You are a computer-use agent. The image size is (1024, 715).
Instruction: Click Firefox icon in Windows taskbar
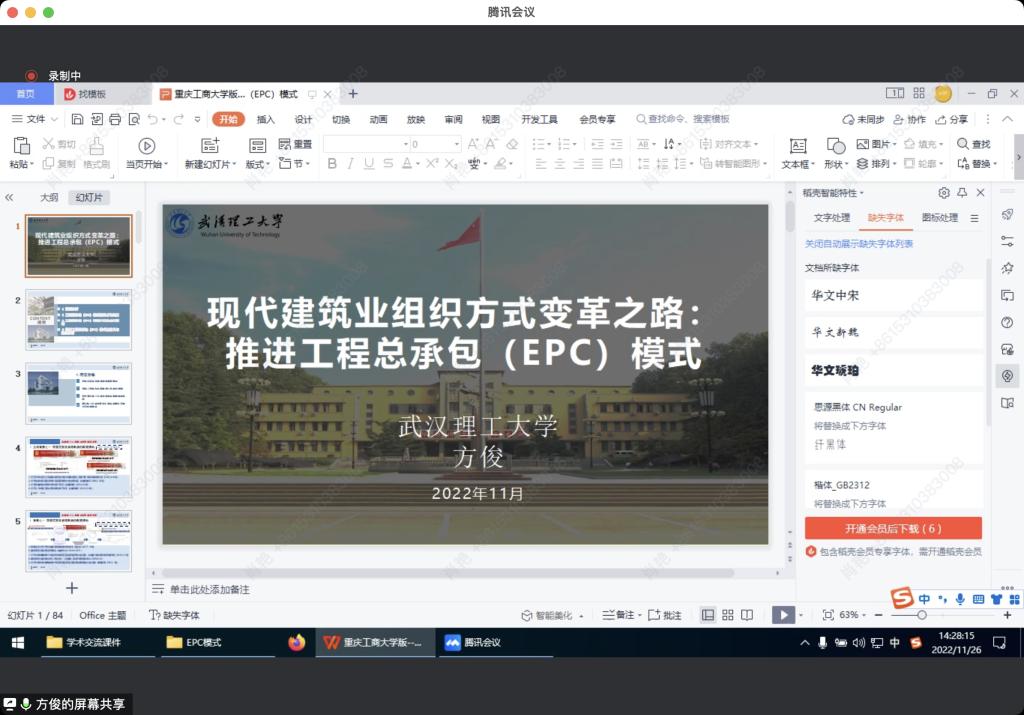[296, 643]
